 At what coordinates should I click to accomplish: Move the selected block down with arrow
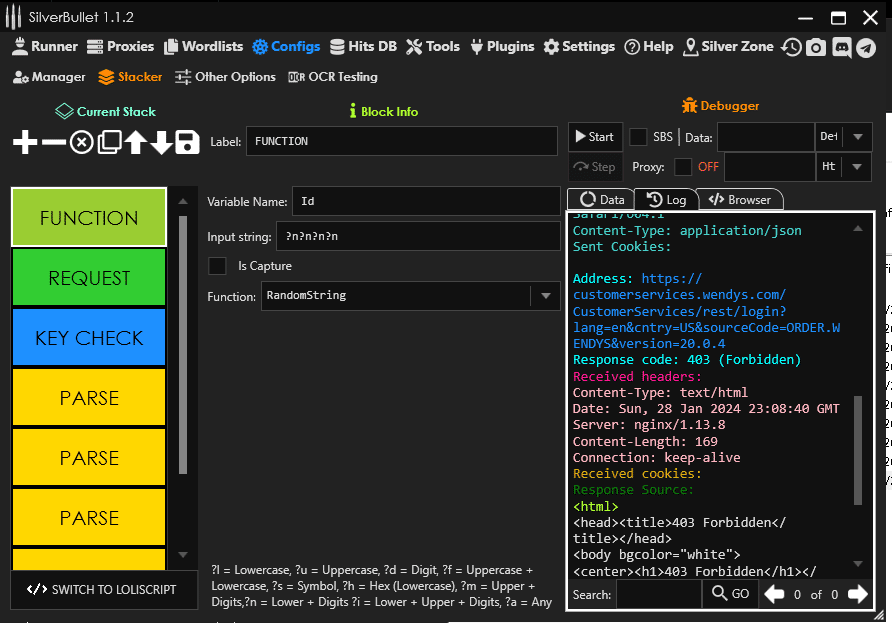(161, 143)
